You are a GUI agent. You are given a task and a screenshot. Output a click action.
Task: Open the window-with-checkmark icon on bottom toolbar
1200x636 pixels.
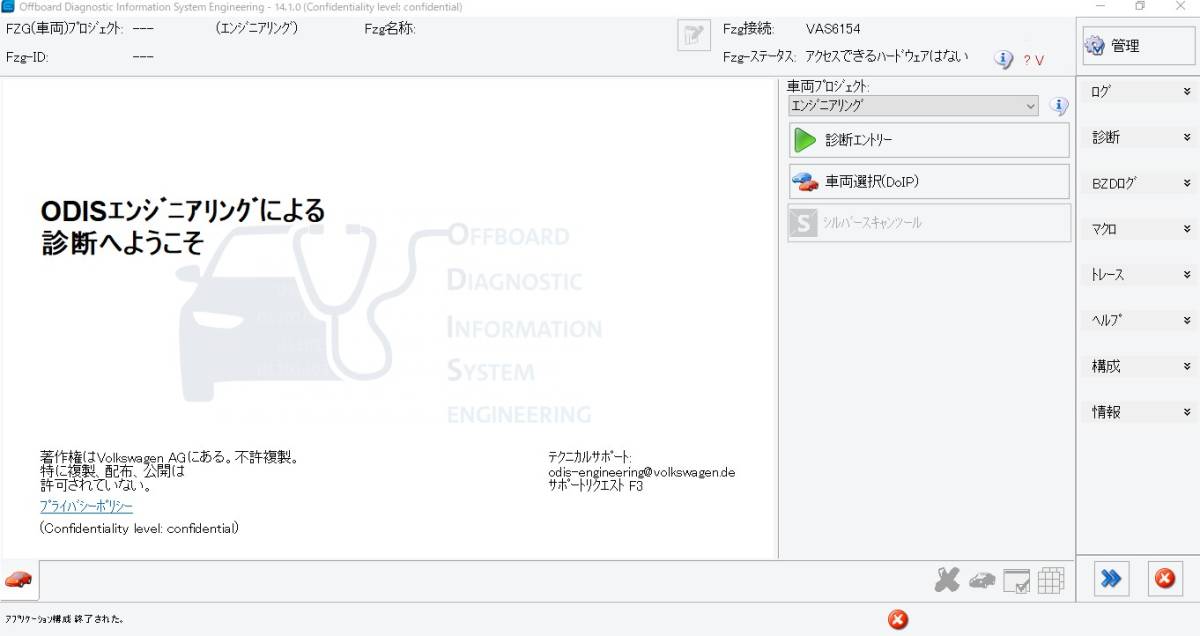1017,580
